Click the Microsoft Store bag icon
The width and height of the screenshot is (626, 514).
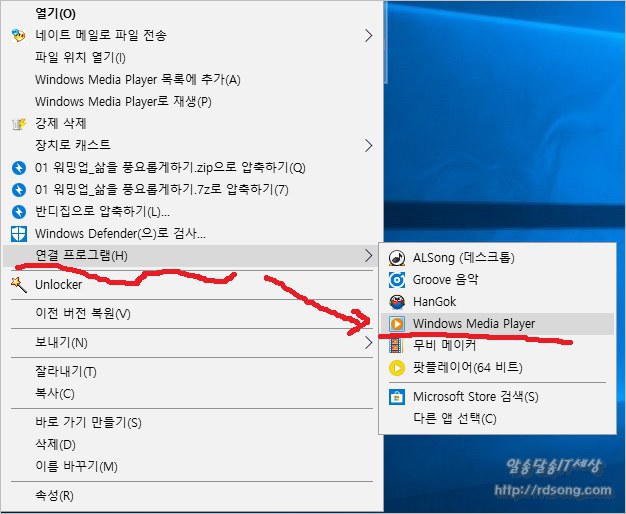(397, 397)
